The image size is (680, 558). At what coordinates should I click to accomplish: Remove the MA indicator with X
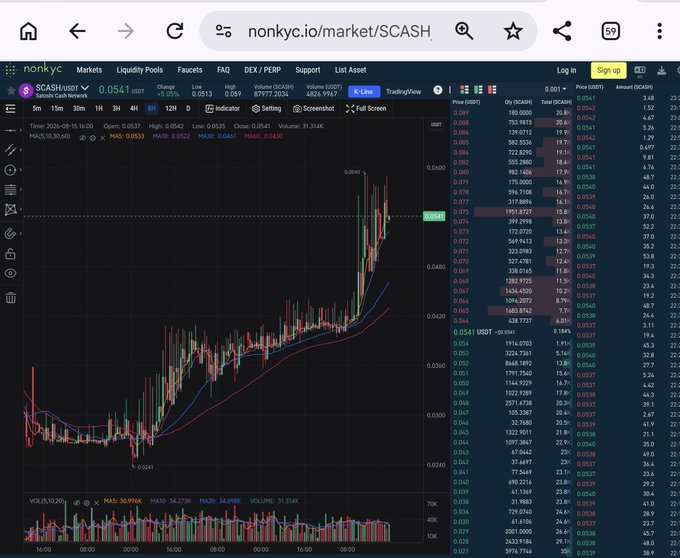coord(103,138)
